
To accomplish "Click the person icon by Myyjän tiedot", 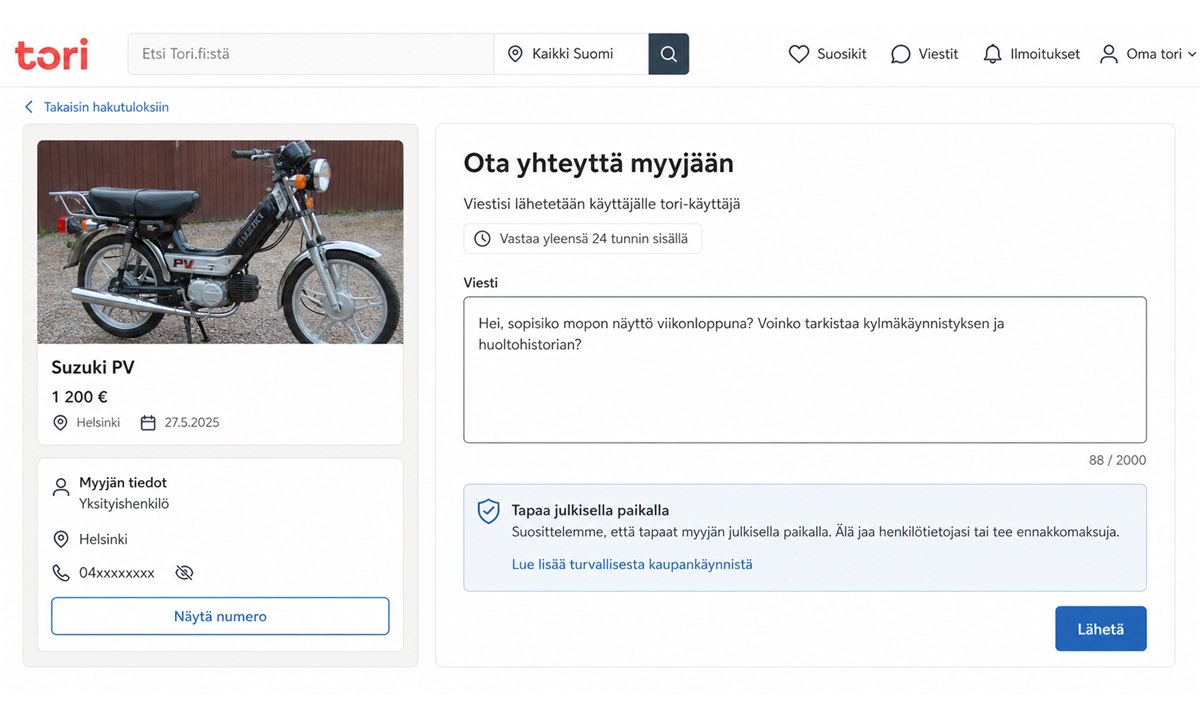I will pos(61,488).
